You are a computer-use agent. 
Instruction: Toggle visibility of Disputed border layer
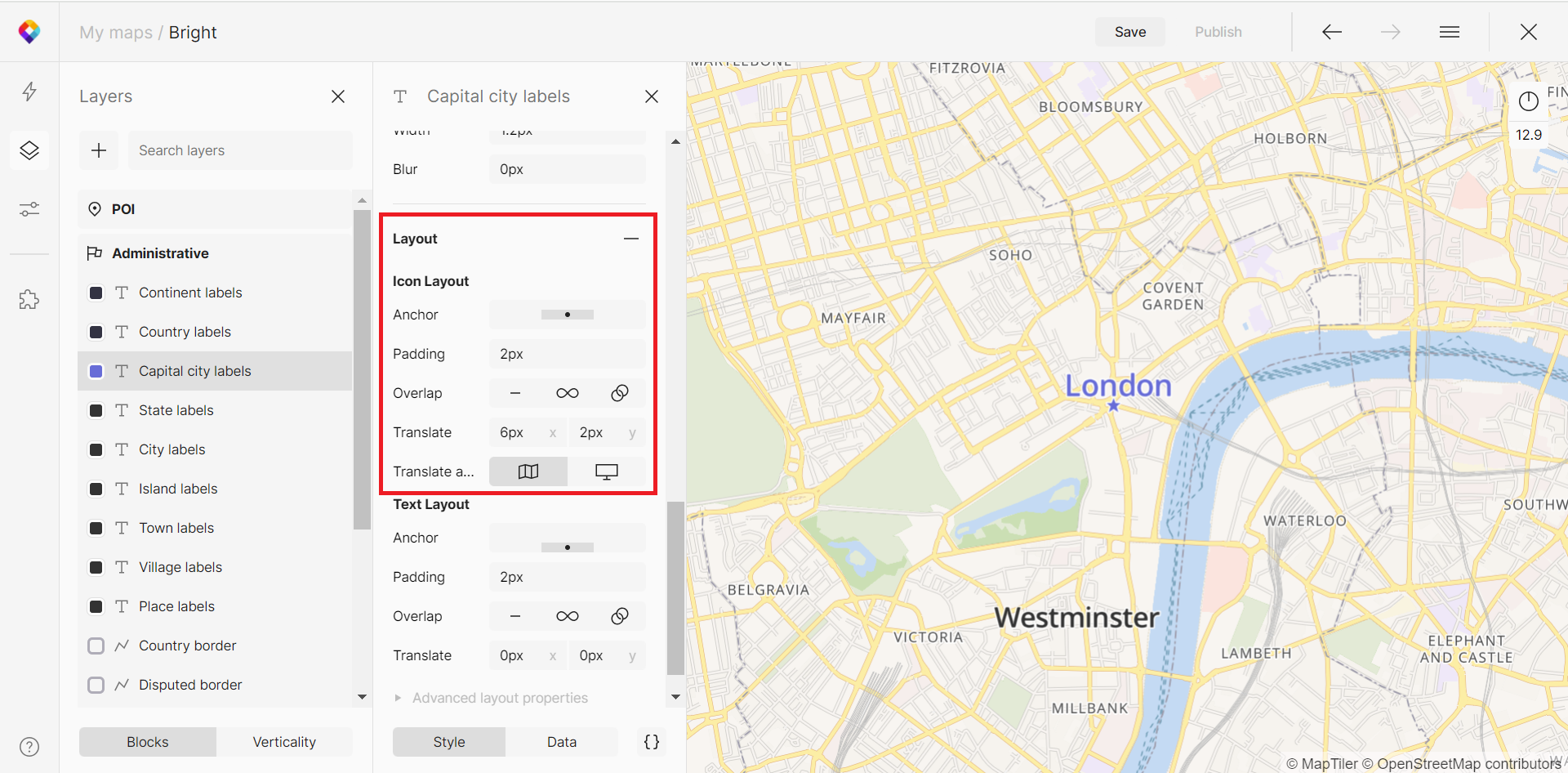[x=96, y=685]
